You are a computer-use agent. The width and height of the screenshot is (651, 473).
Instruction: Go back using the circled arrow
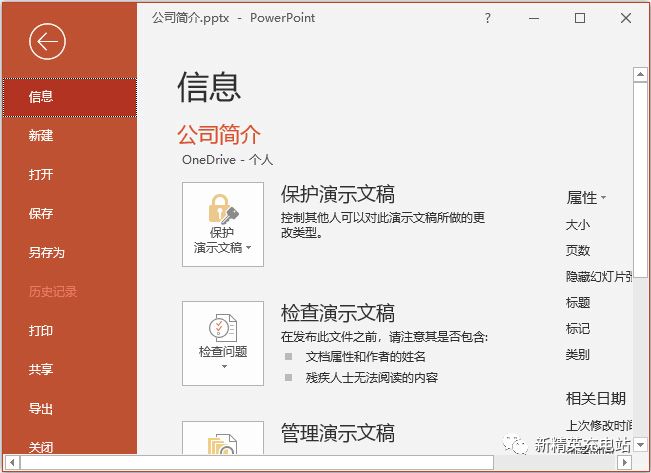[x=47, y=42]
